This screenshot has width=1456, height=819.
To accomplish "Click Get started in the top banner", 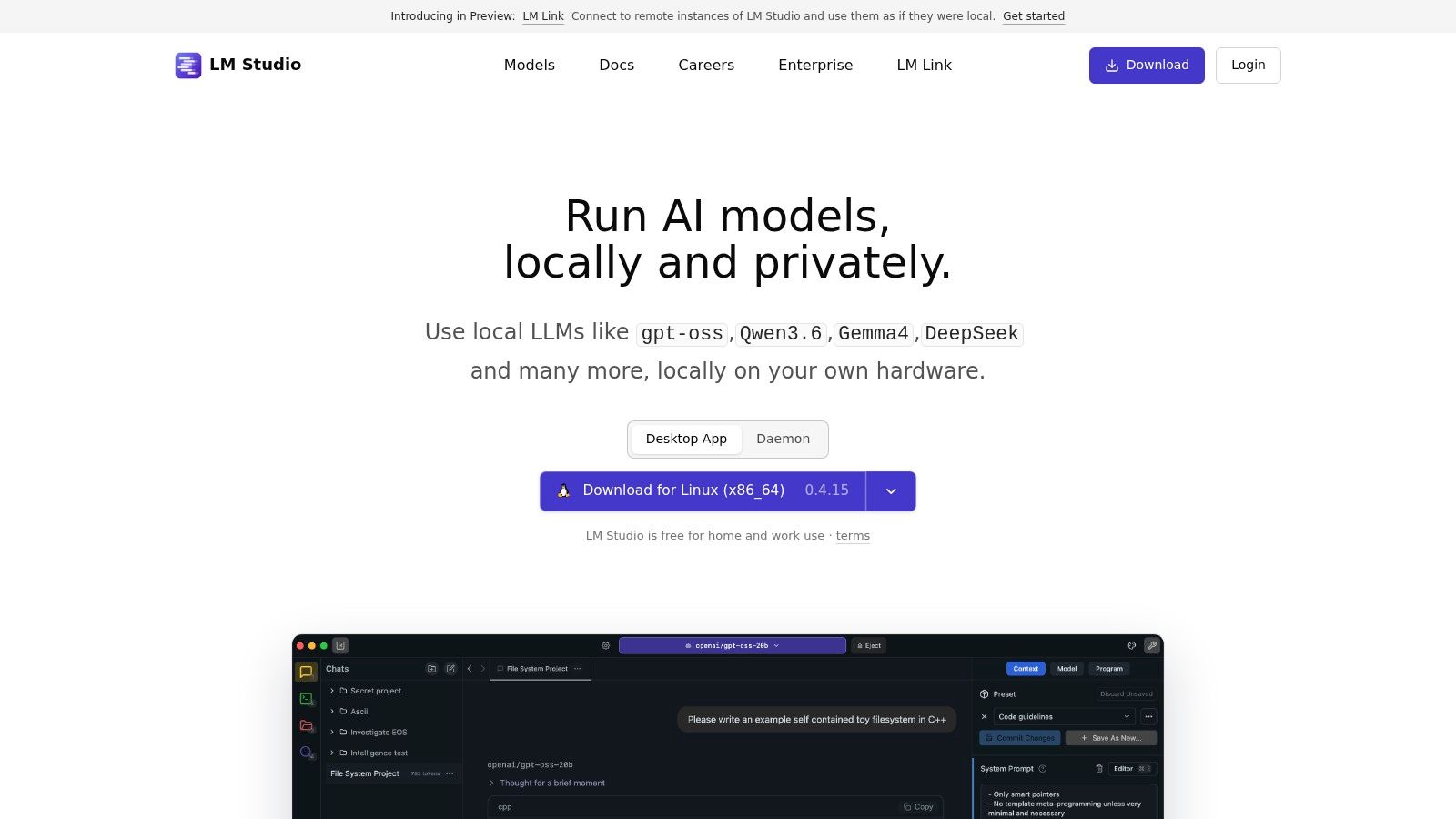I will click(x=1034, y=16).
